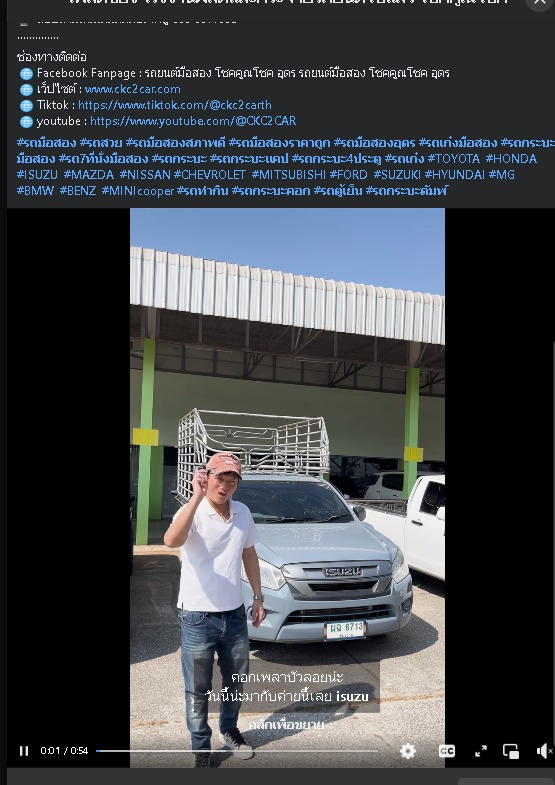Click the คลิกเพื่อขยาย expand overlay text
555x785 pixels.
pyautogui.click(x=286, y=724)
